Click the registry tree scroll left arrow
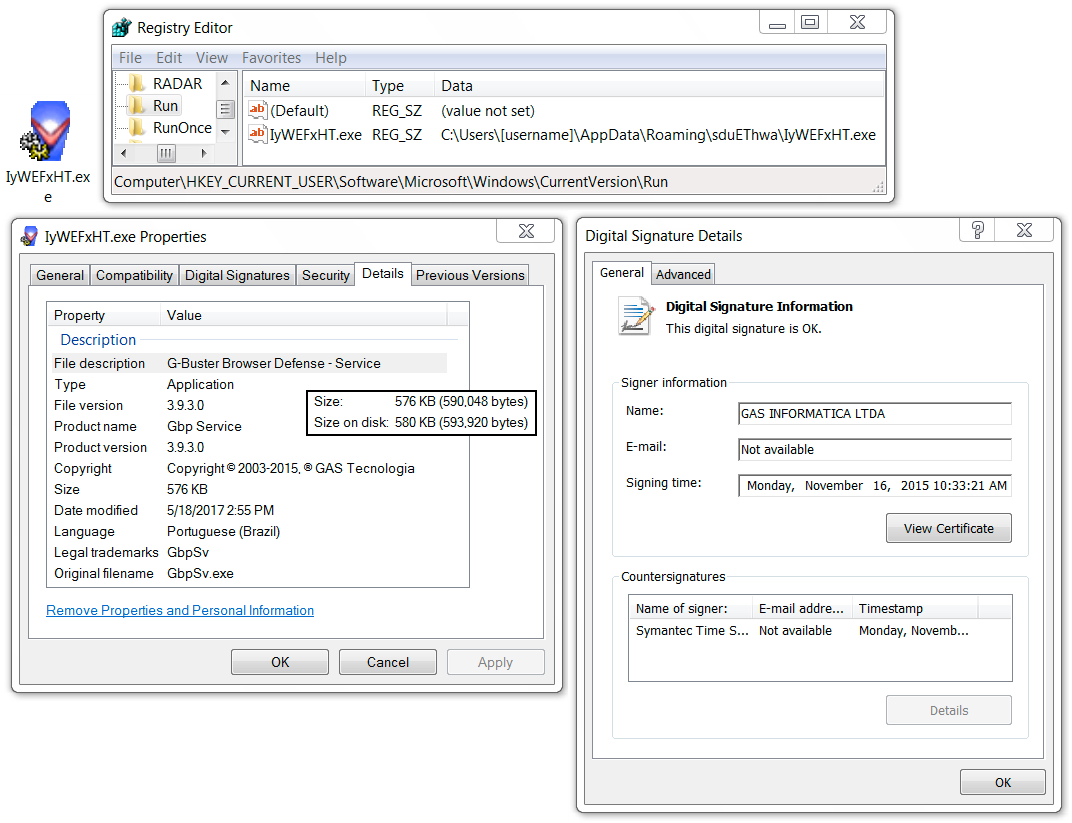This screenshot has height=823, width=1072. coord(123,153)
